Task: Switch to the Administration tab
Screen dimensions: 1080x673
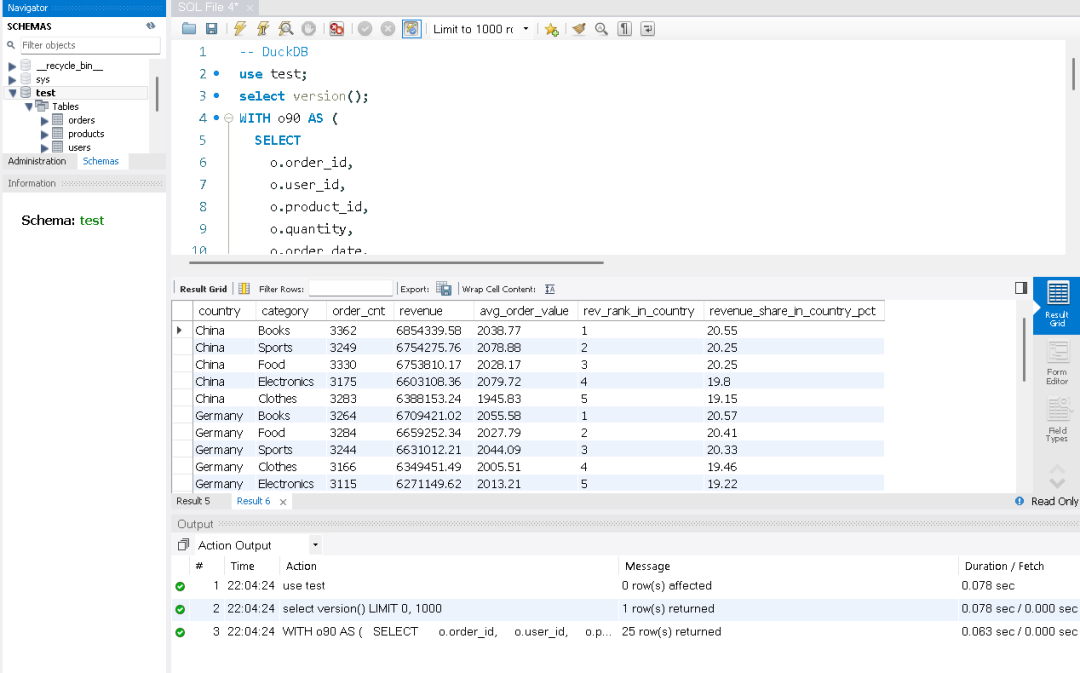Action: [x=37, y=161]
